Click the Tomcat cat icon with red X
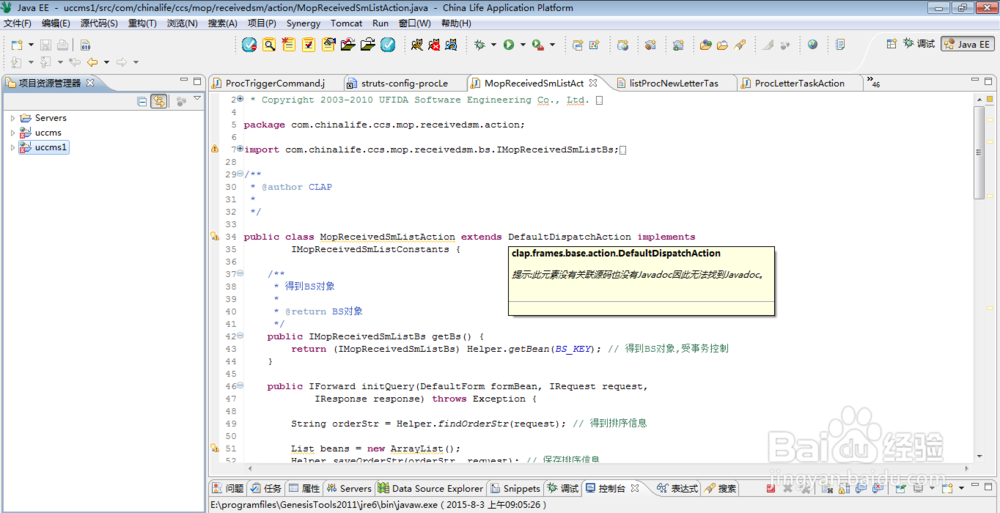This screenshot has height=513, width=1000. (x=434, y=45)
